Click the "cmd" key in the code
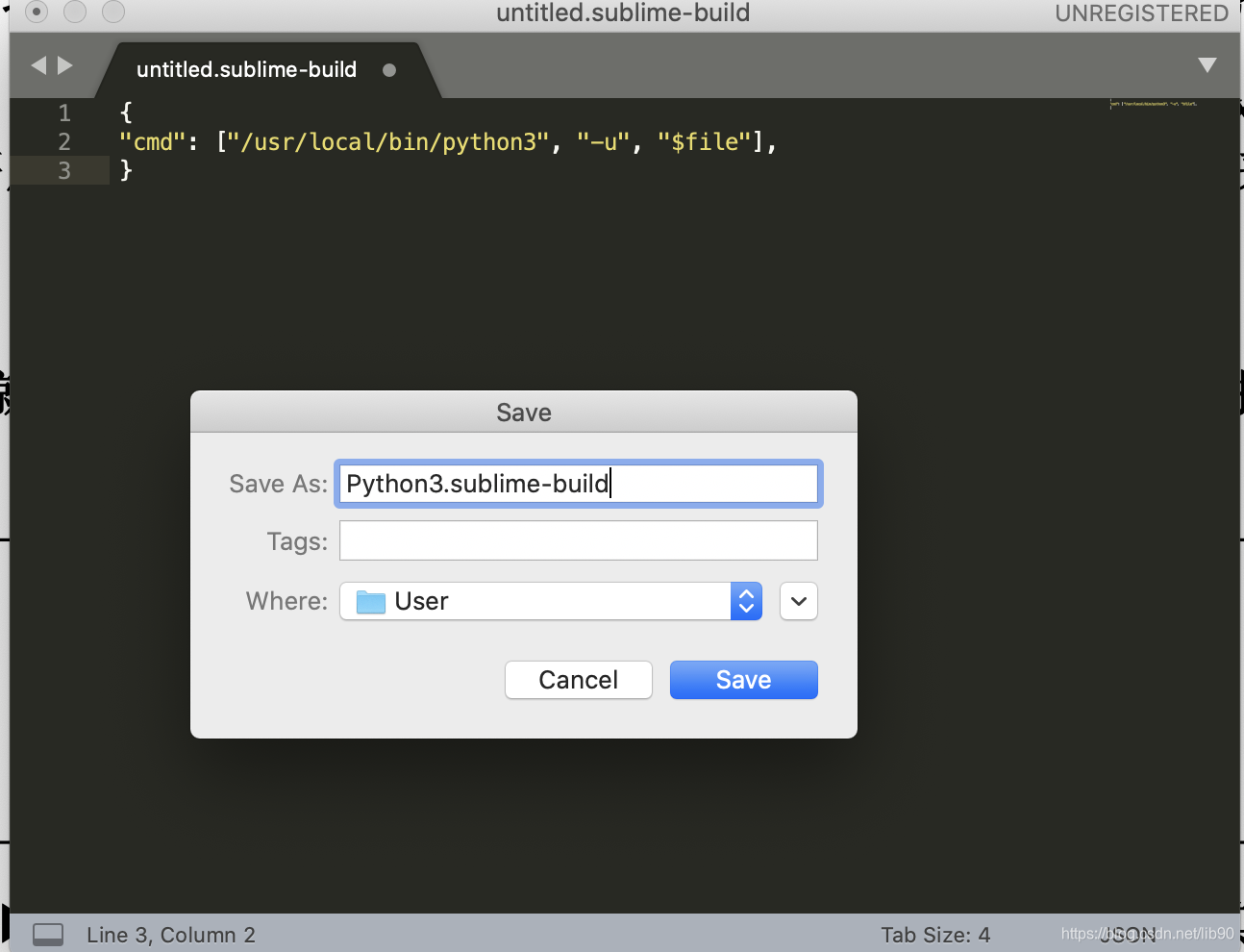 coord(152,142)
